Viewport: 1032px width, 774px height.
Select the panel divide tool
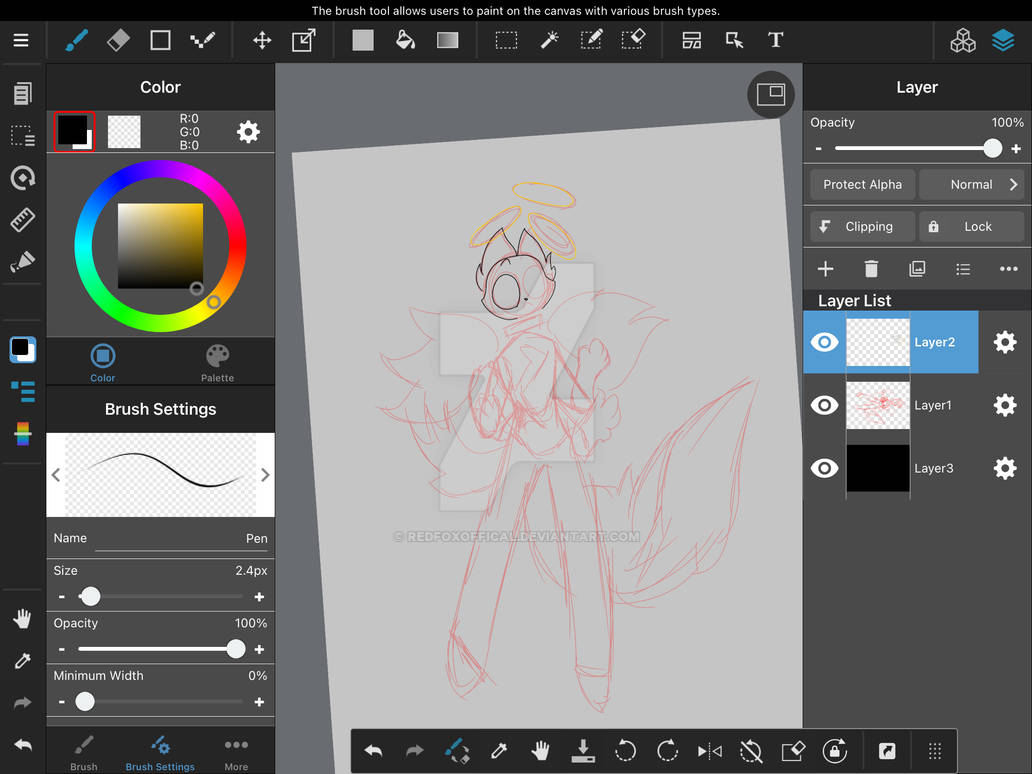[x=692, y=40]
